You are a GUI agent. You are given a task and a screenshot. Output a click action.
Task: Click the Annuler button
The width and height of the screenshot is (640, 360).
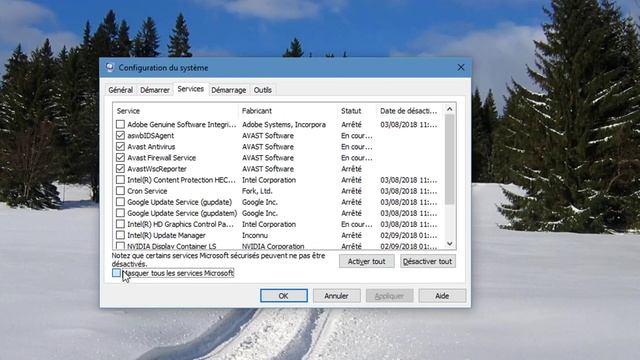point(336,296)
